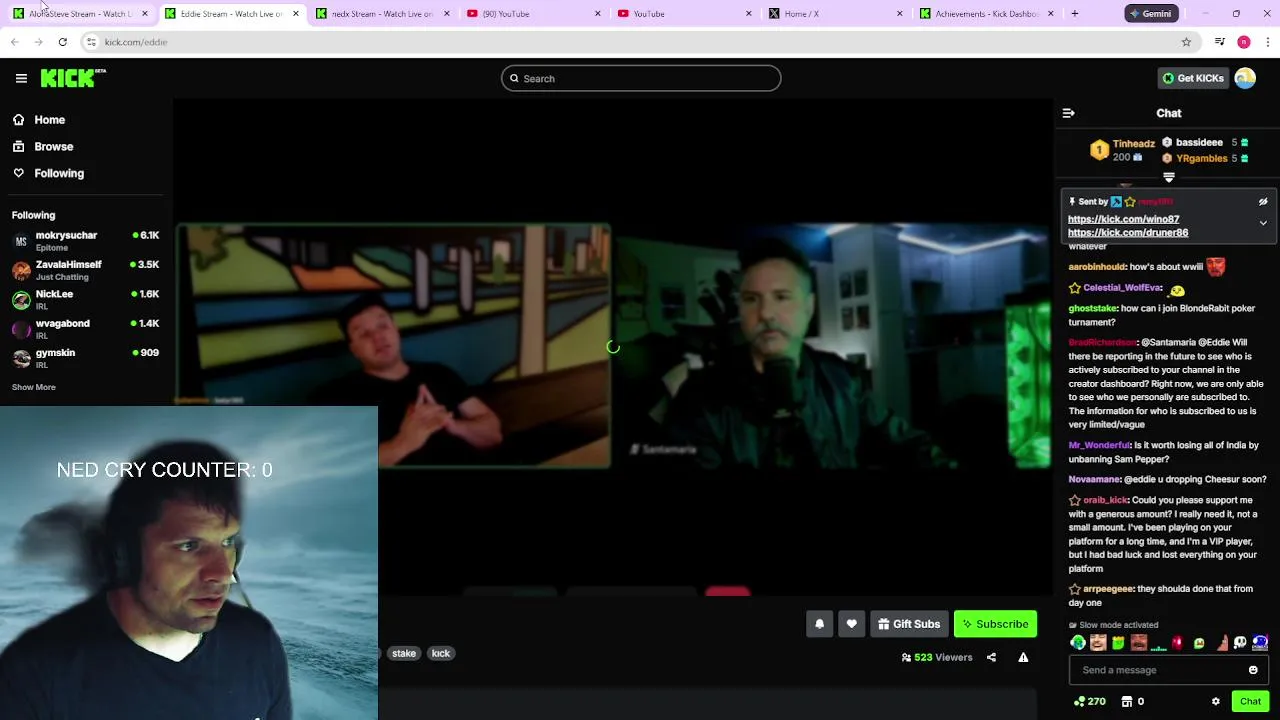Reload the current page
The width and height of the screenshot is (1280, 720).
click(x=62, y=42)
